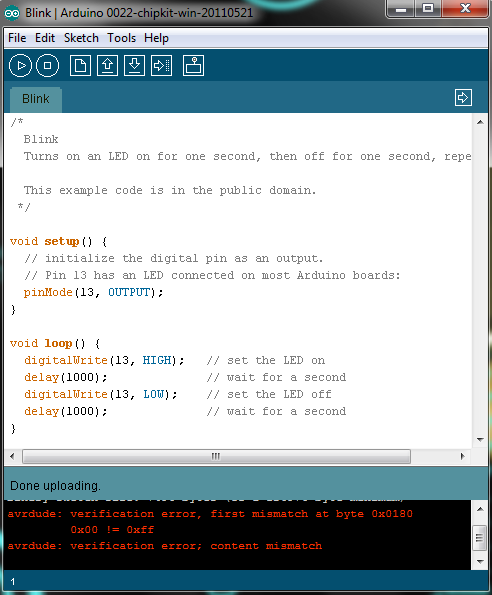Click the editor vertical scroll down arrow
Screen dimensions: 492x595
click(480, 440)
